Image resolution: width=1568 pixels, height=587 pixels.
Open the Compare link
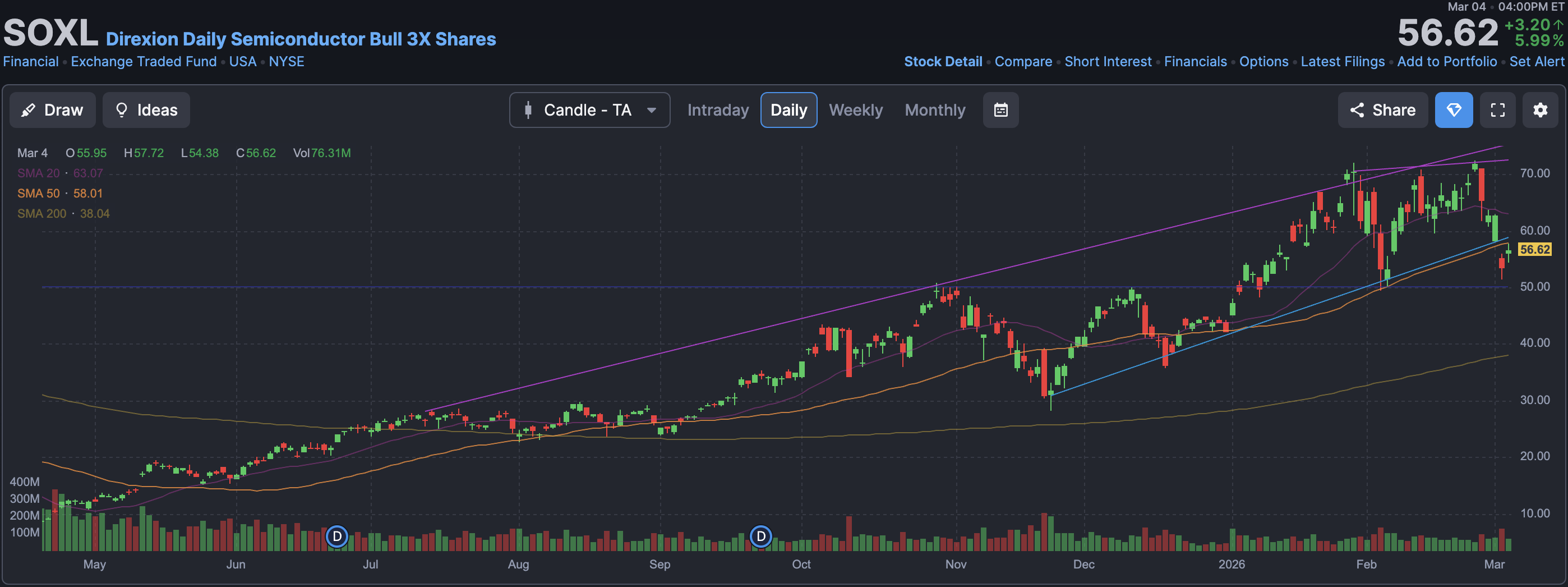point(1023,62)
